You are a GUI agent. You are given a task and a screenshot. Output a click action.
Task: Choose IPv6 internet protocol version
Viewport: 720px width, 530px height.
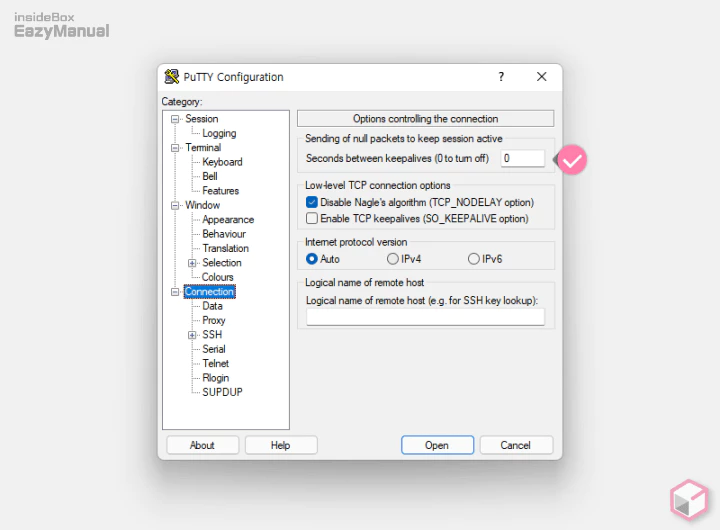coord(474,259)
